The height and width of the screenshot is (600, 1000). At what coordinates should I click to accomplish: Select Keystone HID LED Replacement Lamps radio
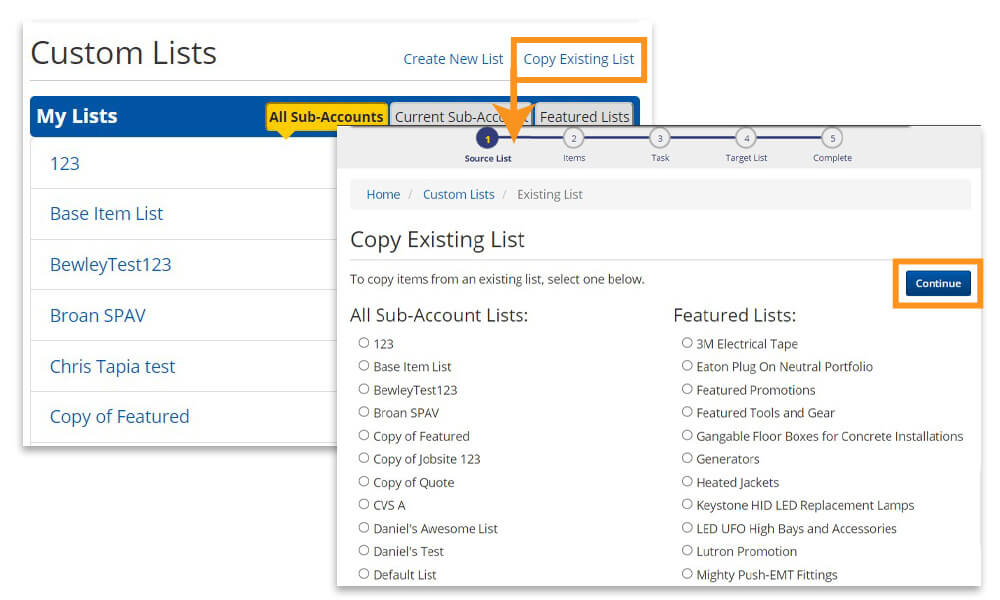[687, 504]
